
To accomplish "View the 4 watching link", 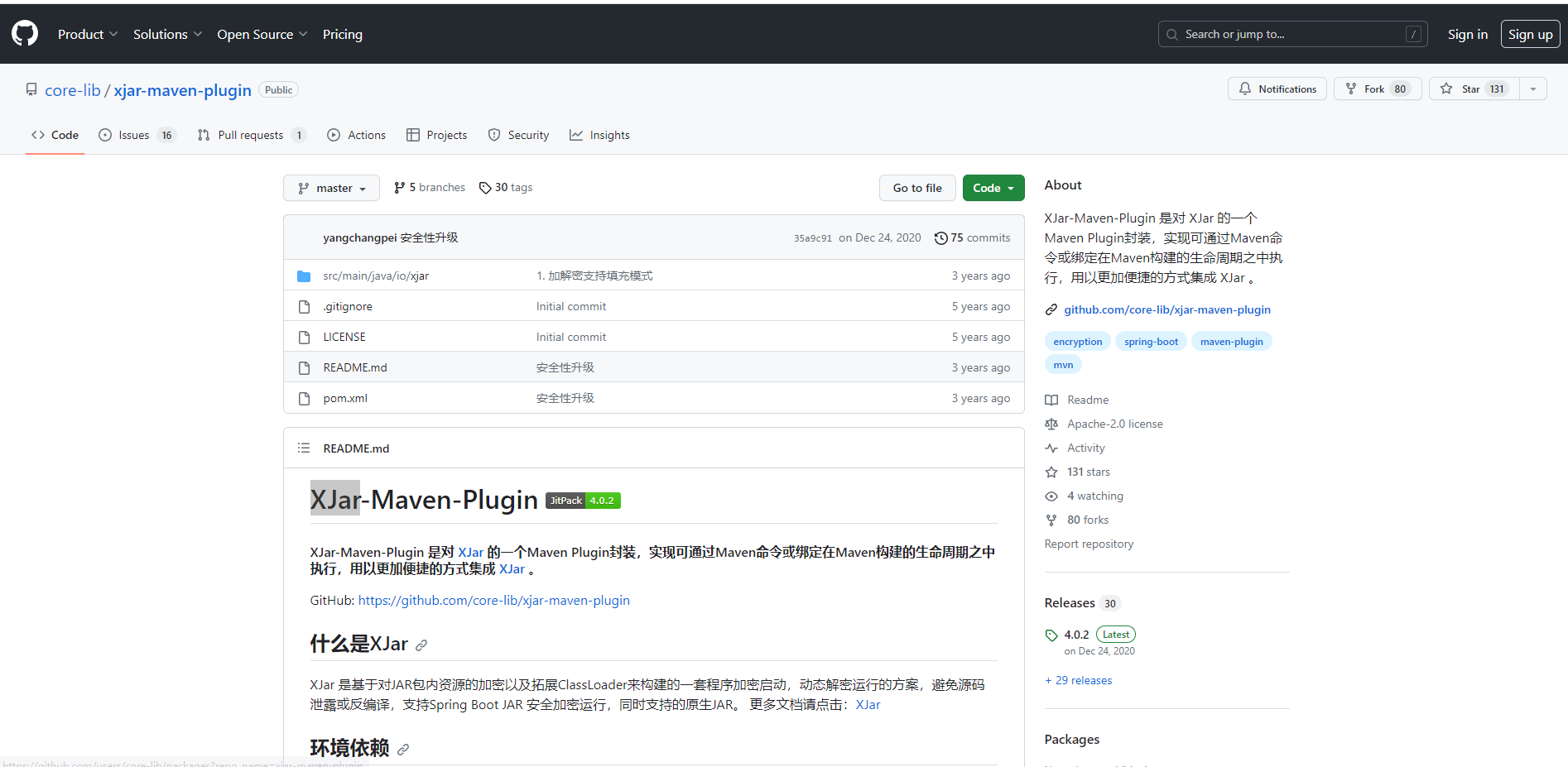I will 1085,496.
